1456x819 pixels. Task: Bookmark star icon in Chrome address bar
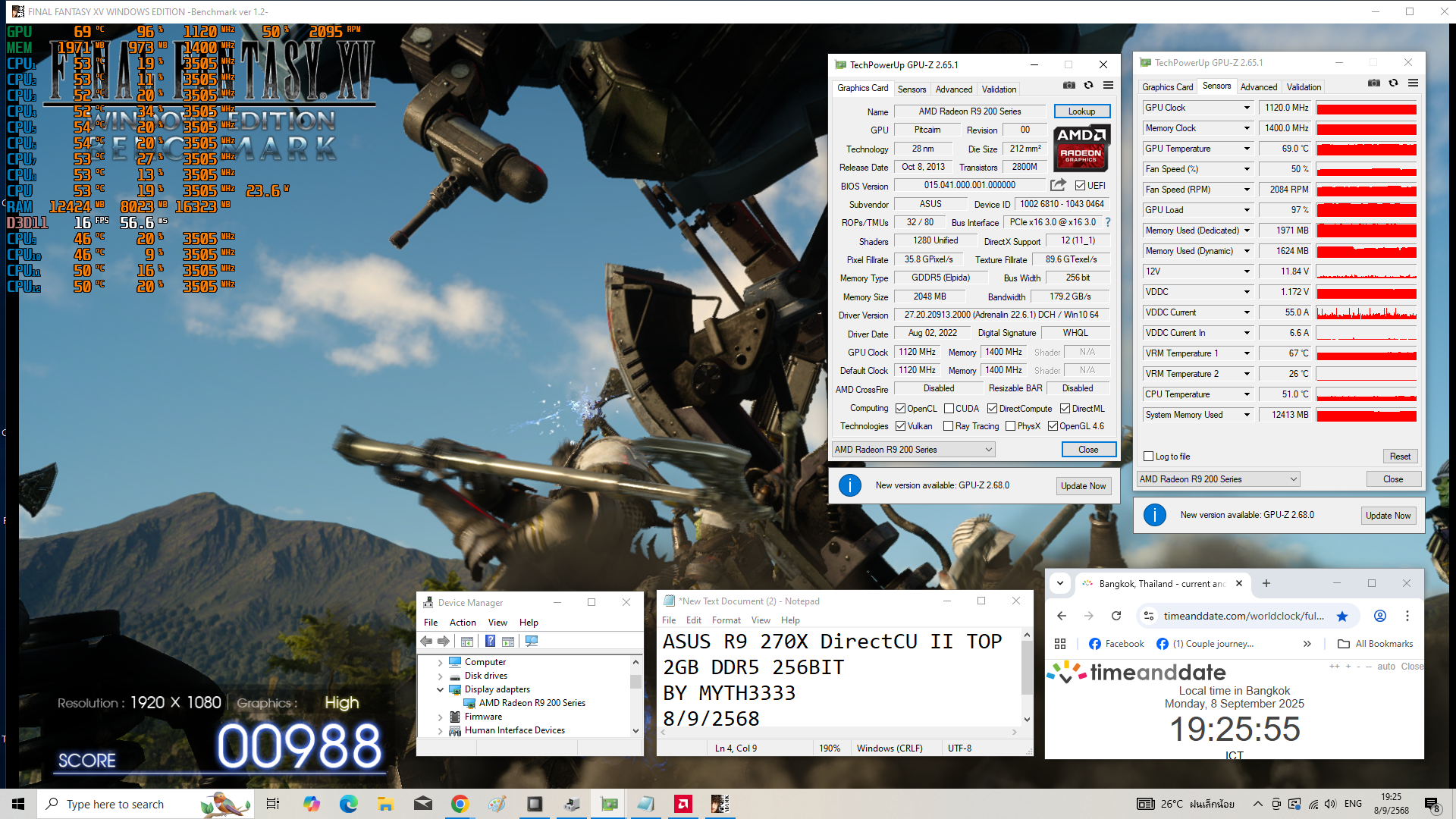pyautogui.click(x=1342, y=616)
